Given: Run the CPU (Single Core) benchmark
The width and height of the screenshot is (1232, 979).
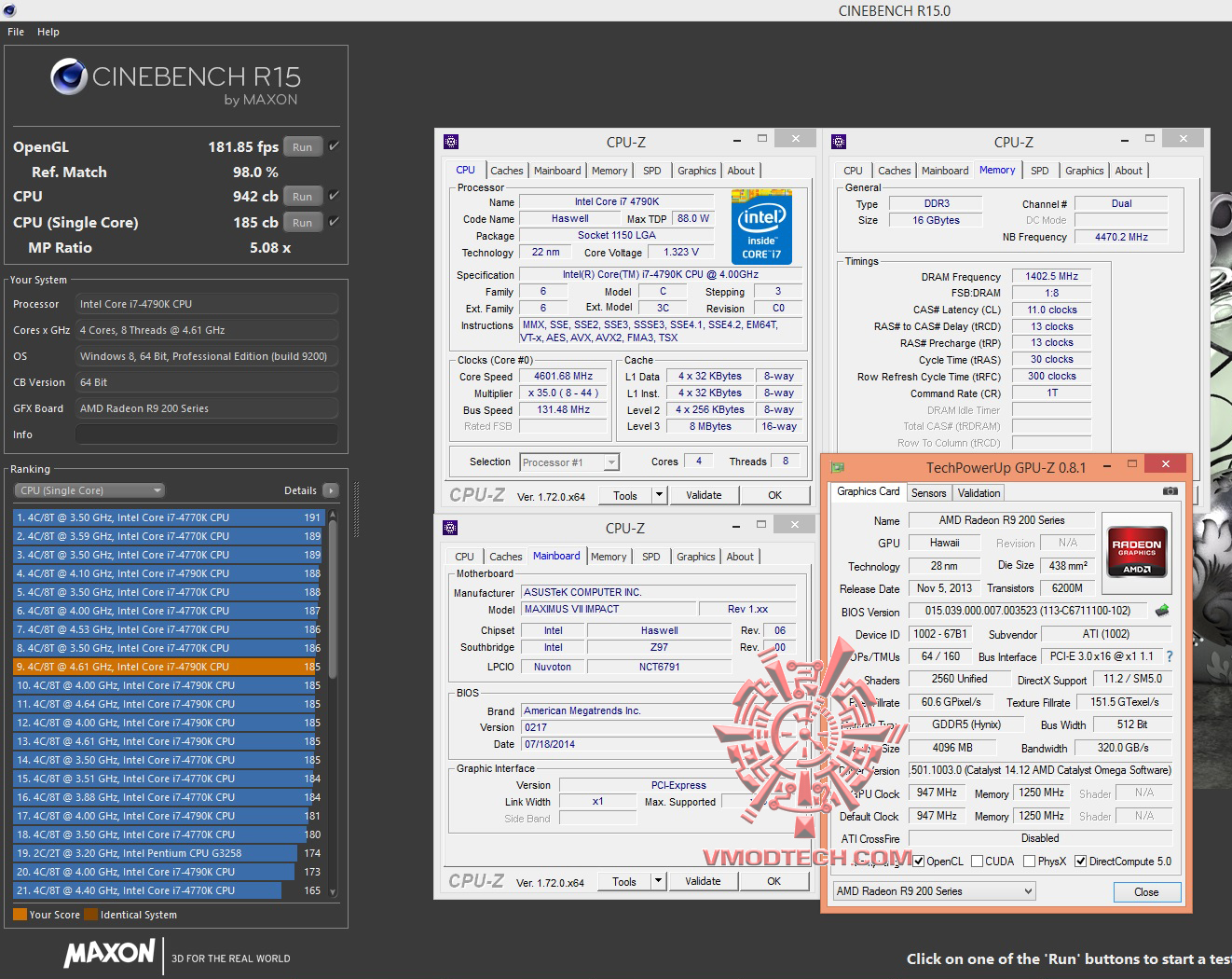Looking at the screenshot, I should point(302,223).
